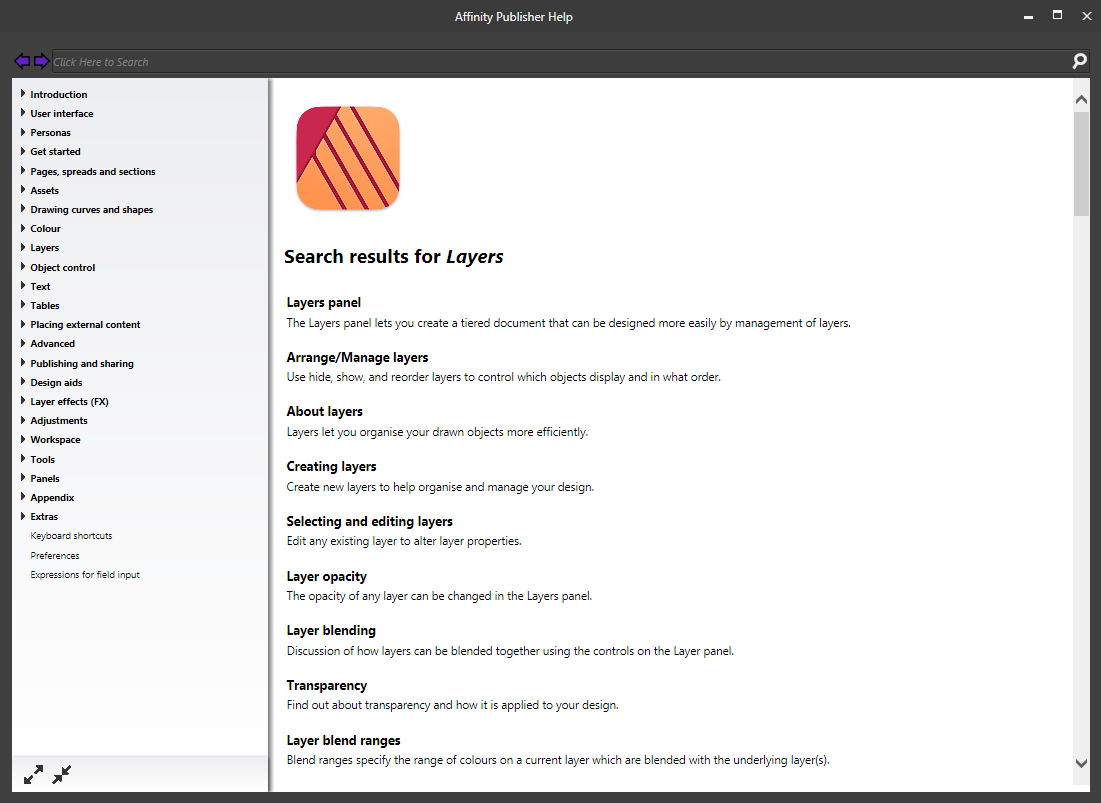Go back using the left arrow icon
Viewport: 1101px width, 803px height.
pos(22,61)
